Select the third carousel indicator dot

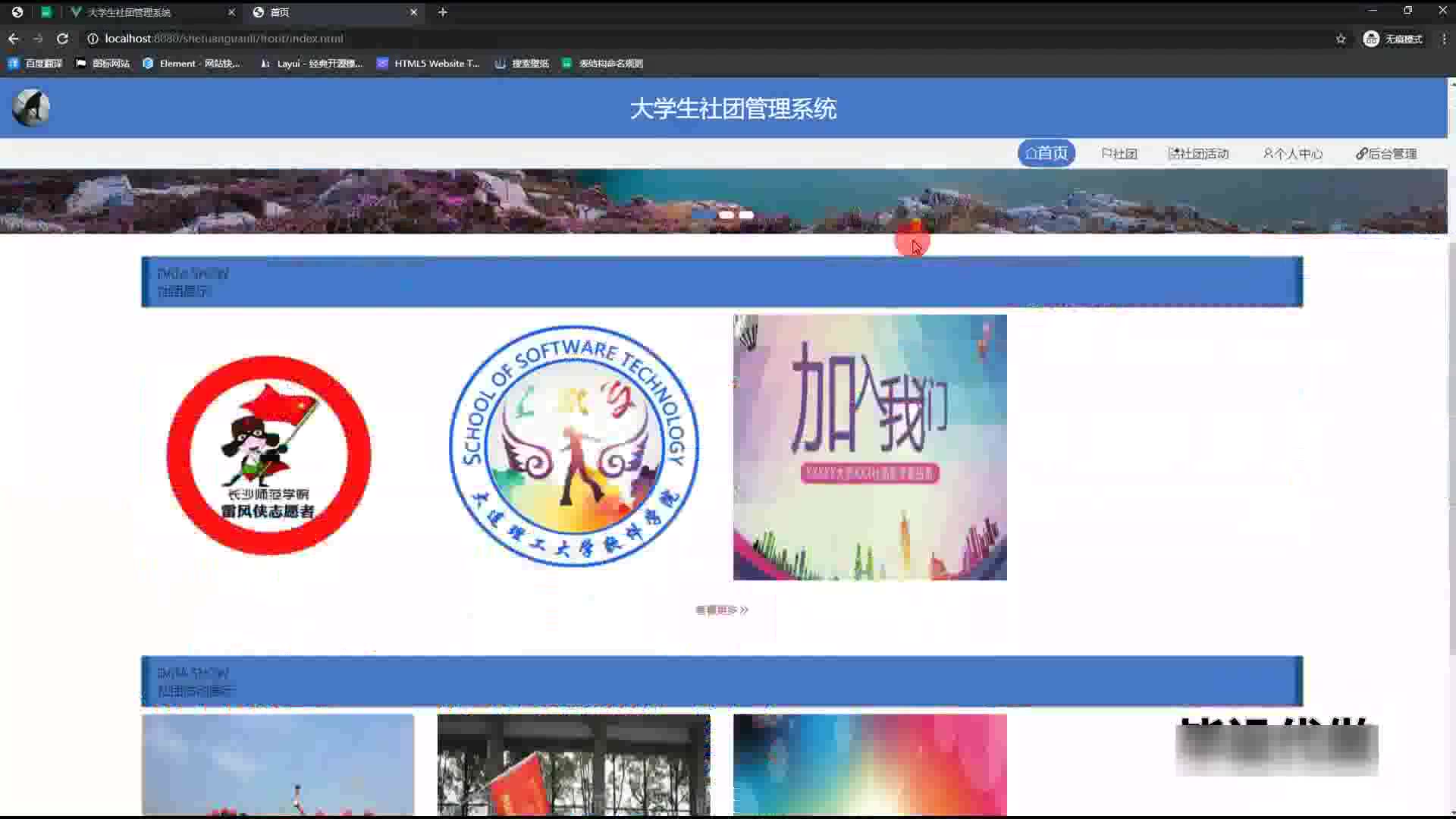click(747, 215)
